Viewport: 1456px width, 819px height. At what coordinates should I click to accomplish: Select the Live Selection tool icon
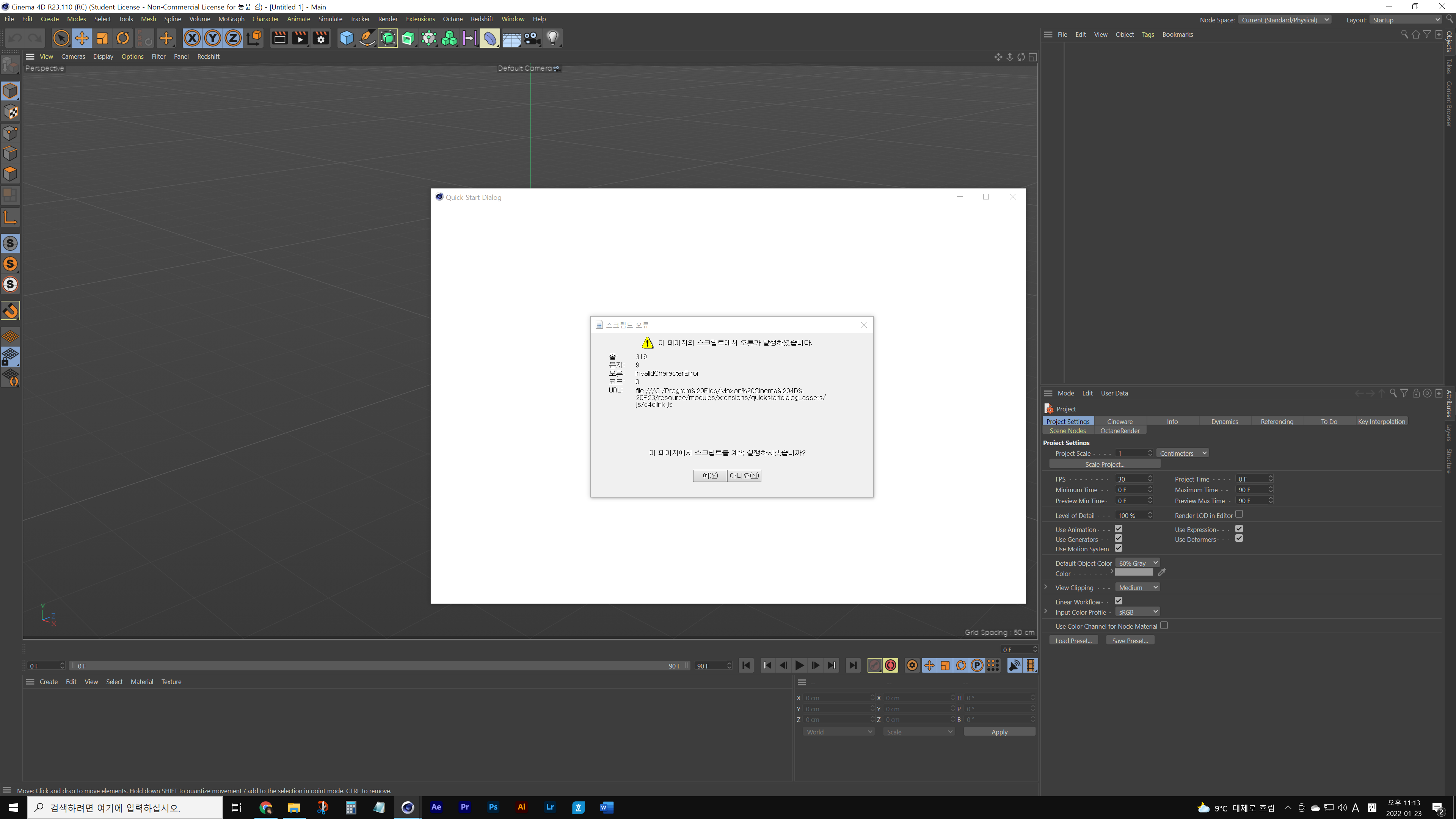click(x=62, y=38)
